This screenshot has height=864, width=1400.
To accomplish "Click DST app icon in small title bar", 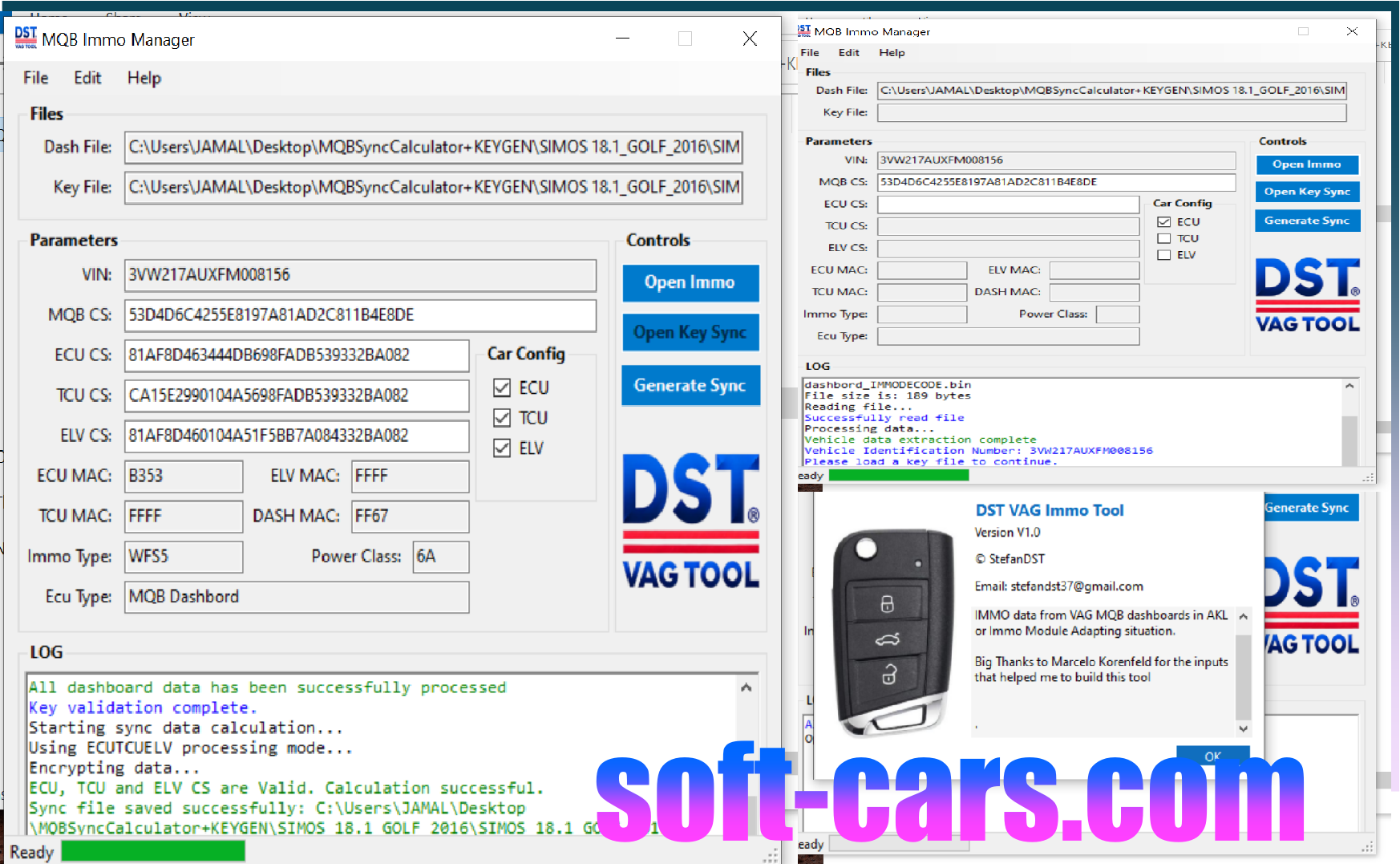I will tap(804, 30).
